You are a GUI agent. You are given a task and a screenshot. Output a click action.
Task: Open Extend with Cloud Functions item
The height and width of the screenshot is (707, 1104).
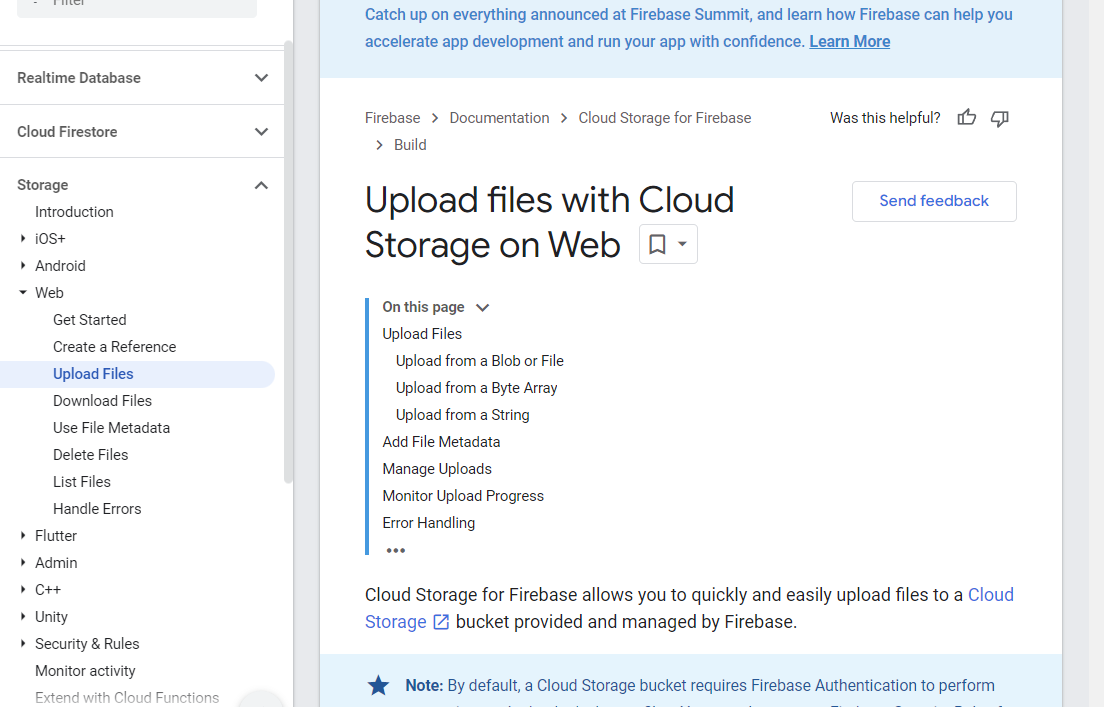[127, 697]
